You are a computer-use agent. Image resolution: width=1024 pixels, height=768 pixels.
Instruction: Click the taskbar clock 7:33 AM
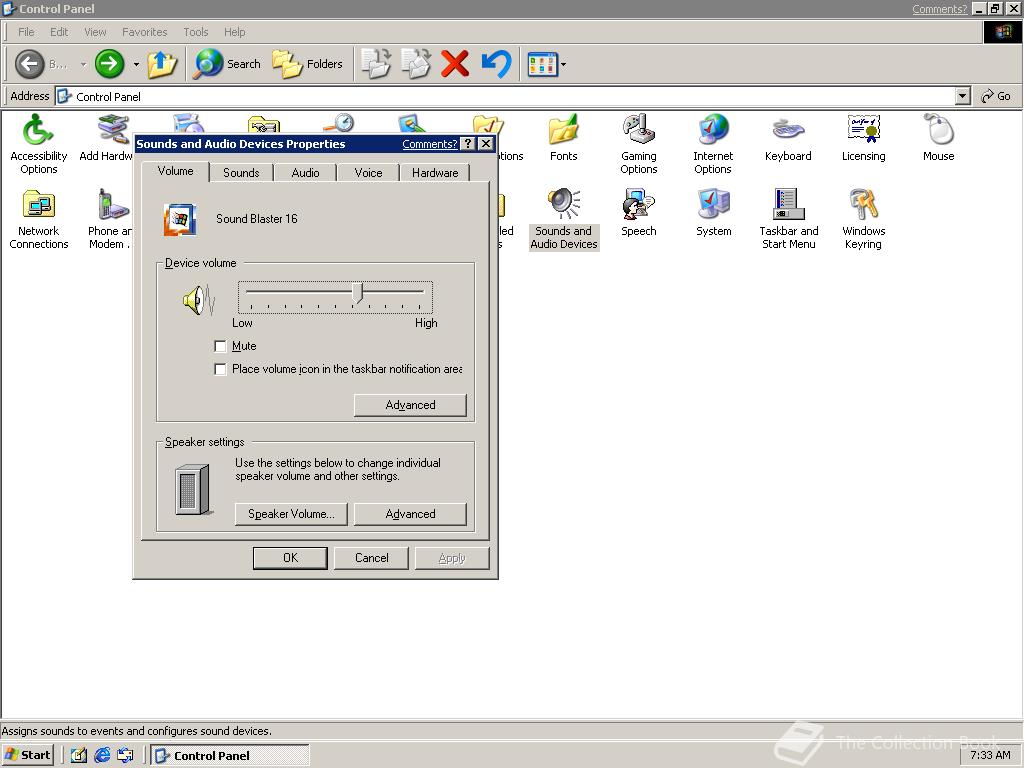[990, 755]
